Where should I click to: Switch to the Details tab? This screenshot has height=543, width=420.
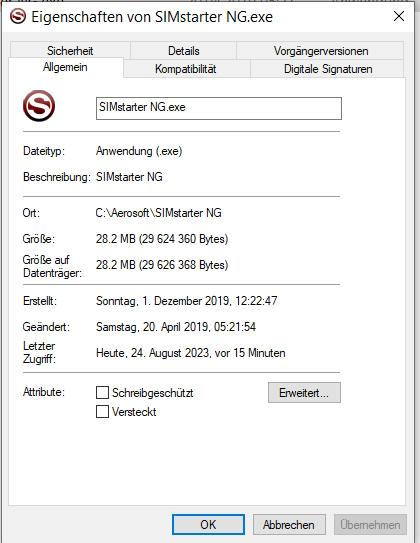(x=184, y=51)
